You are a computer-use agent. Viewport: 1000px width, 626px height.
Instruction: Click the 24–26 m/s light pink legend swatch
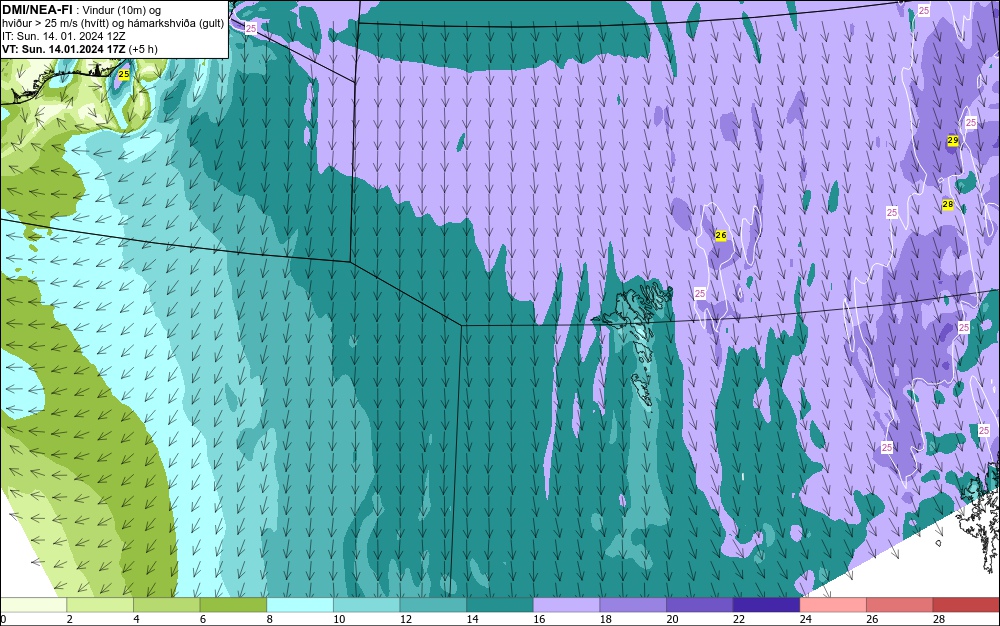(833, 605)
